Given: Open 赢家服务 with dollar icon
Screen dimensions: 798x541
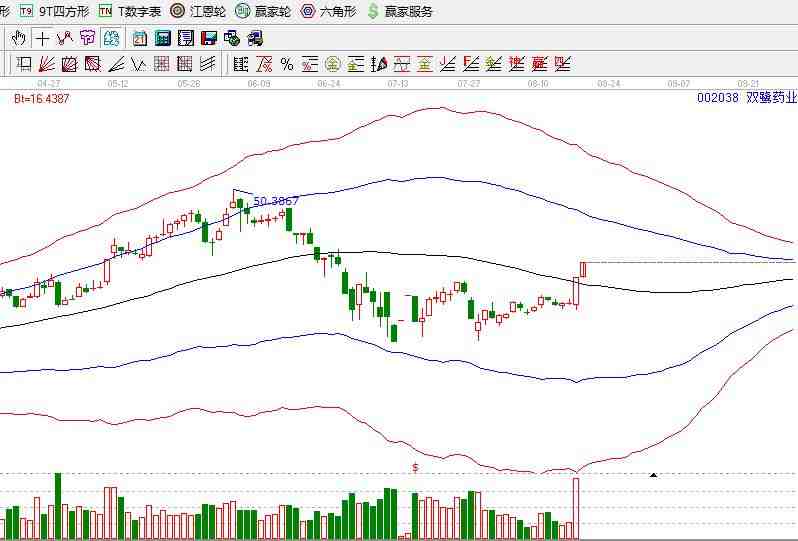Looking at the screenshot, I should click(x=400, y=11).
